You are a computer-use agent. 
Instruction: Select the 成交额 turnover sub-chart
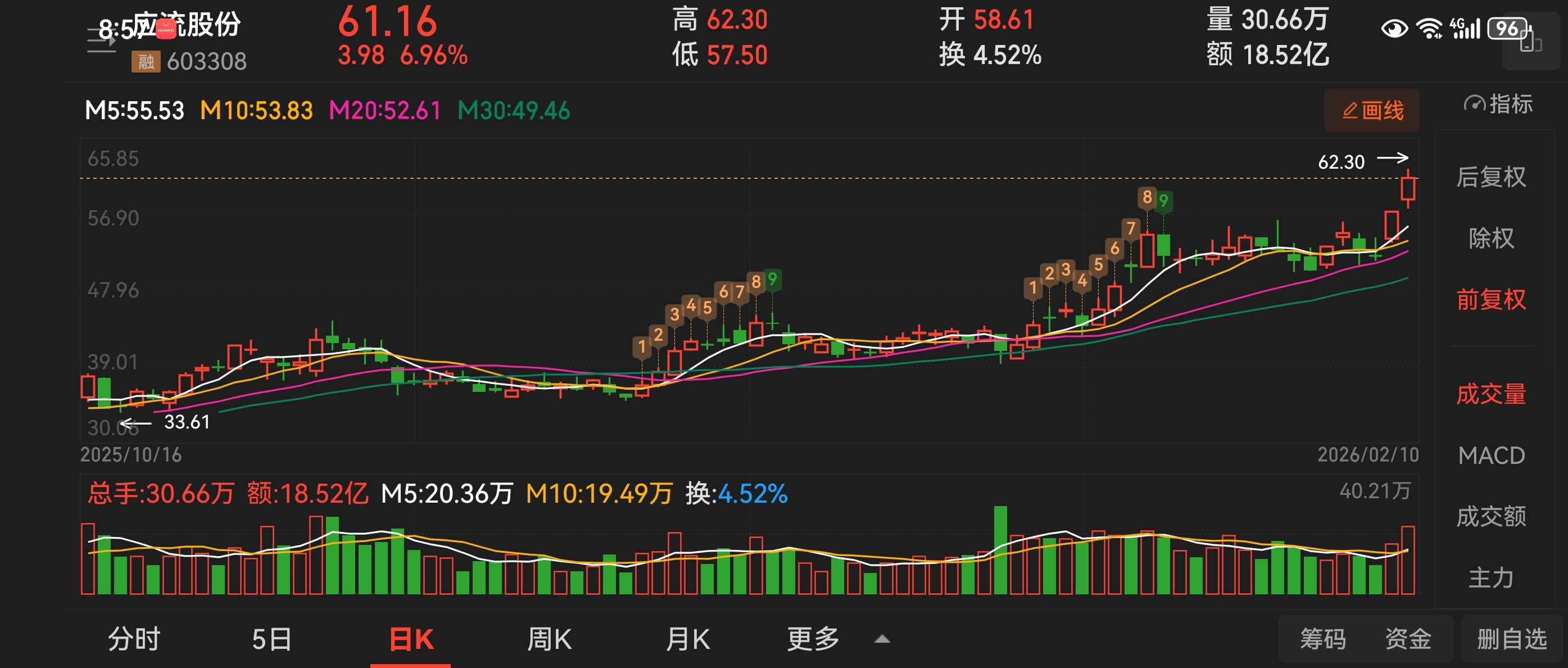coord(1490,516)
